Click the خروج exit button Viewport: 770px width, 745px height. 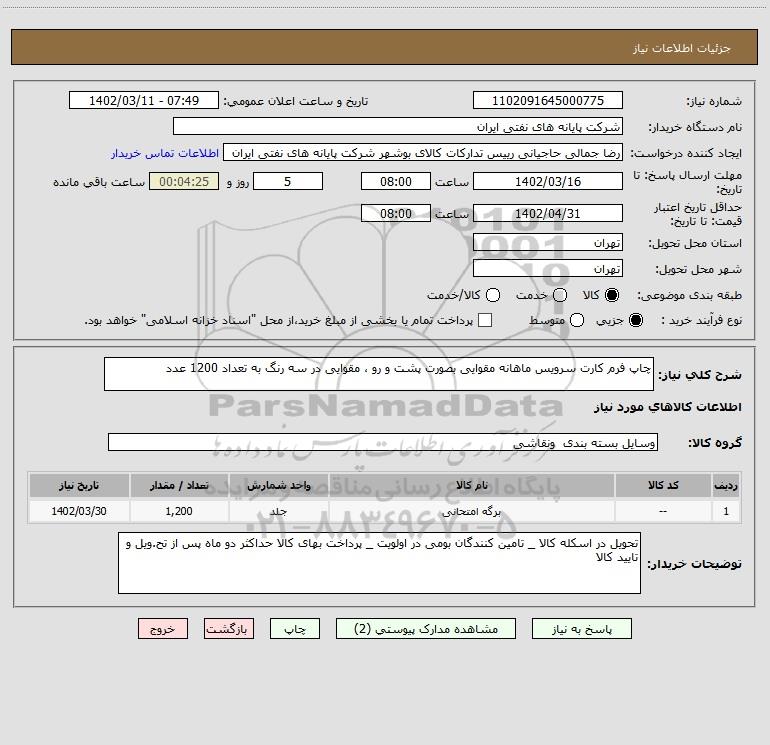[163, 629]
